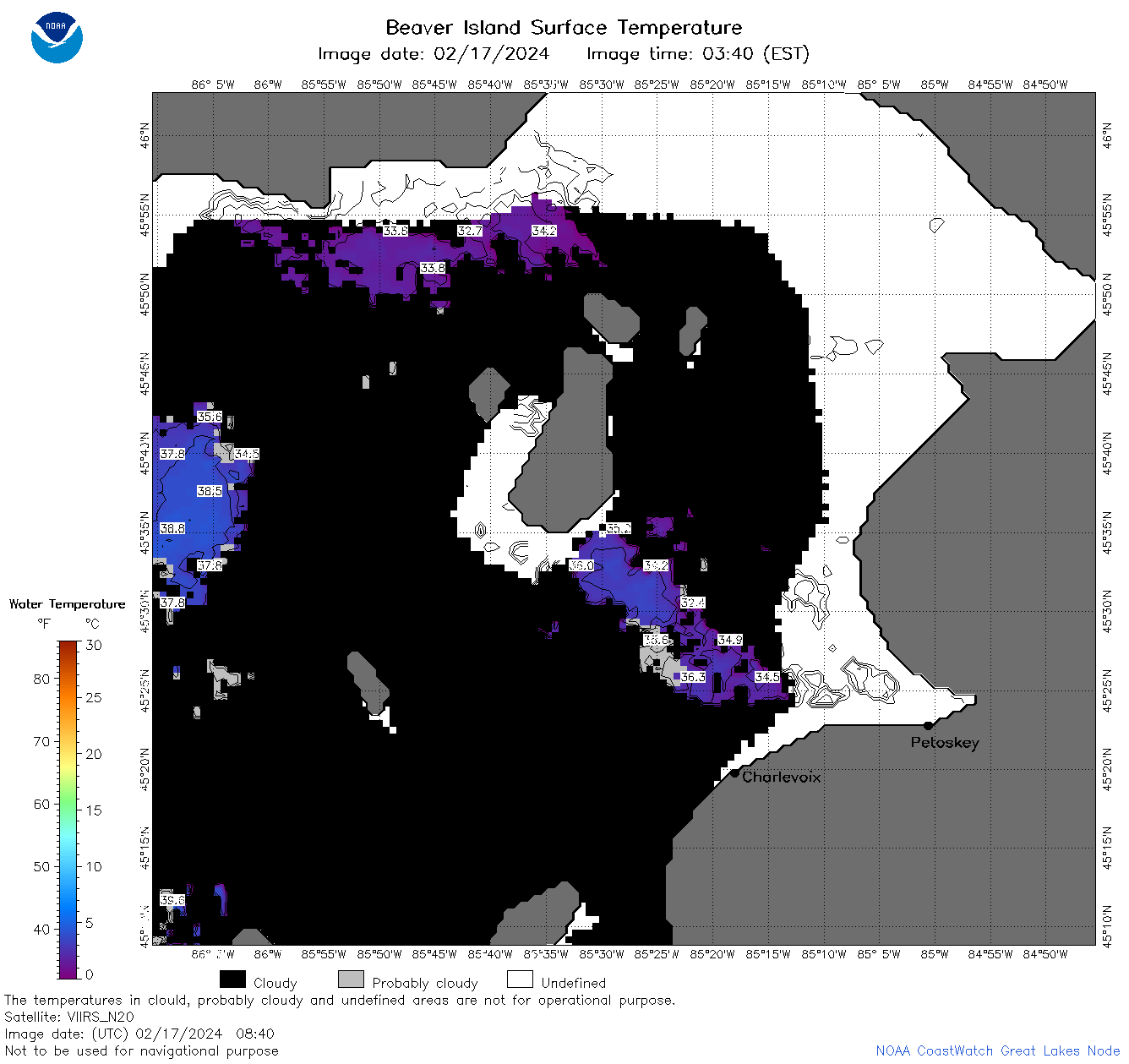The image size is (1129, 1064).
Task: Click the UTC image date '02/17/2024 08:40' line
Action: tap(139, 1034)
